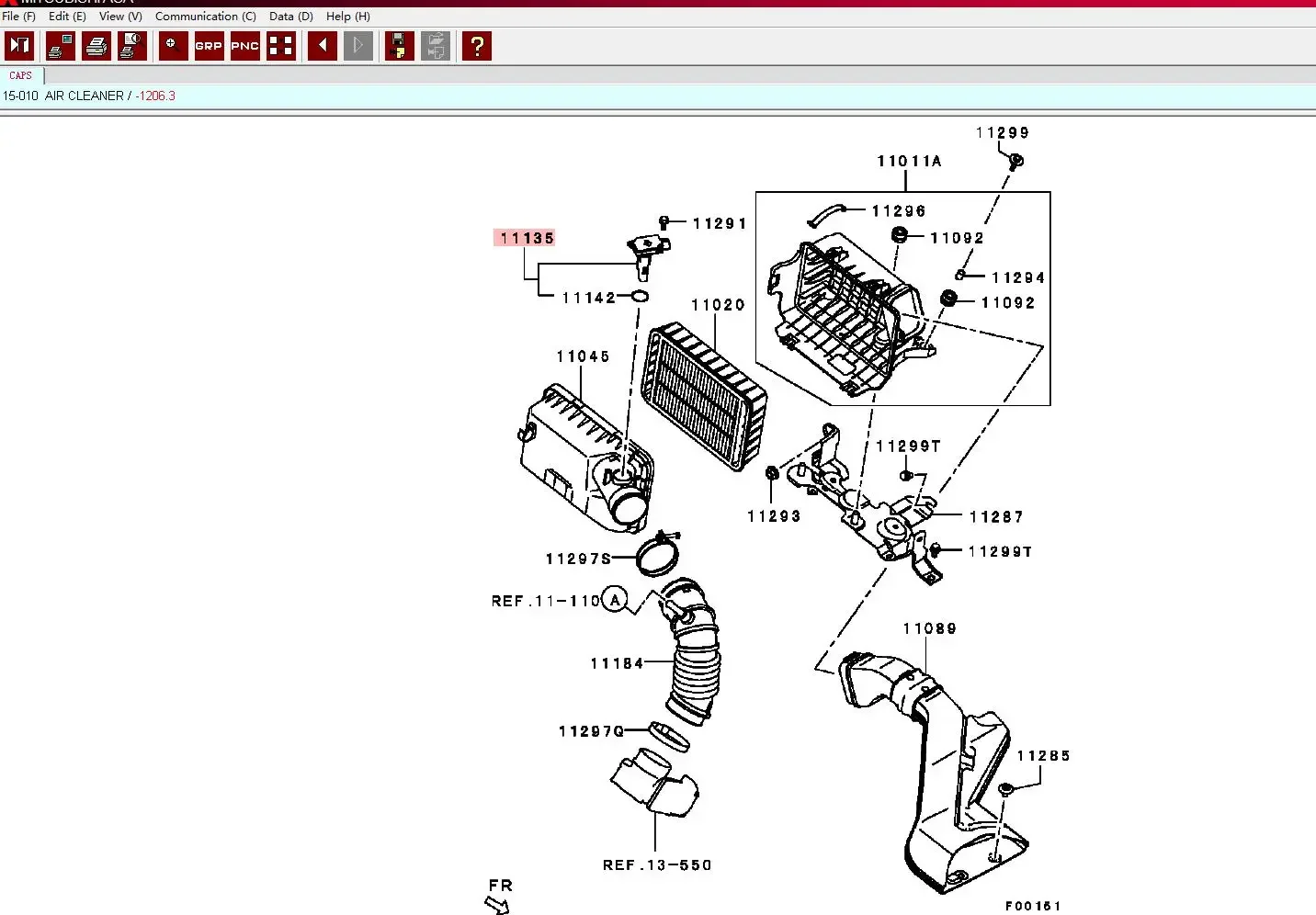
Task: Click the corrugated intake hose drawing
Action: (x=692, y=650)
